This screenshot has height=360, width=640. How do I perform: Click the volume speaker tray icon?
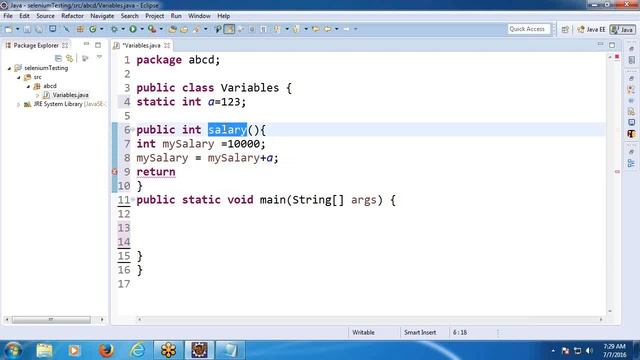click(589, 351)
